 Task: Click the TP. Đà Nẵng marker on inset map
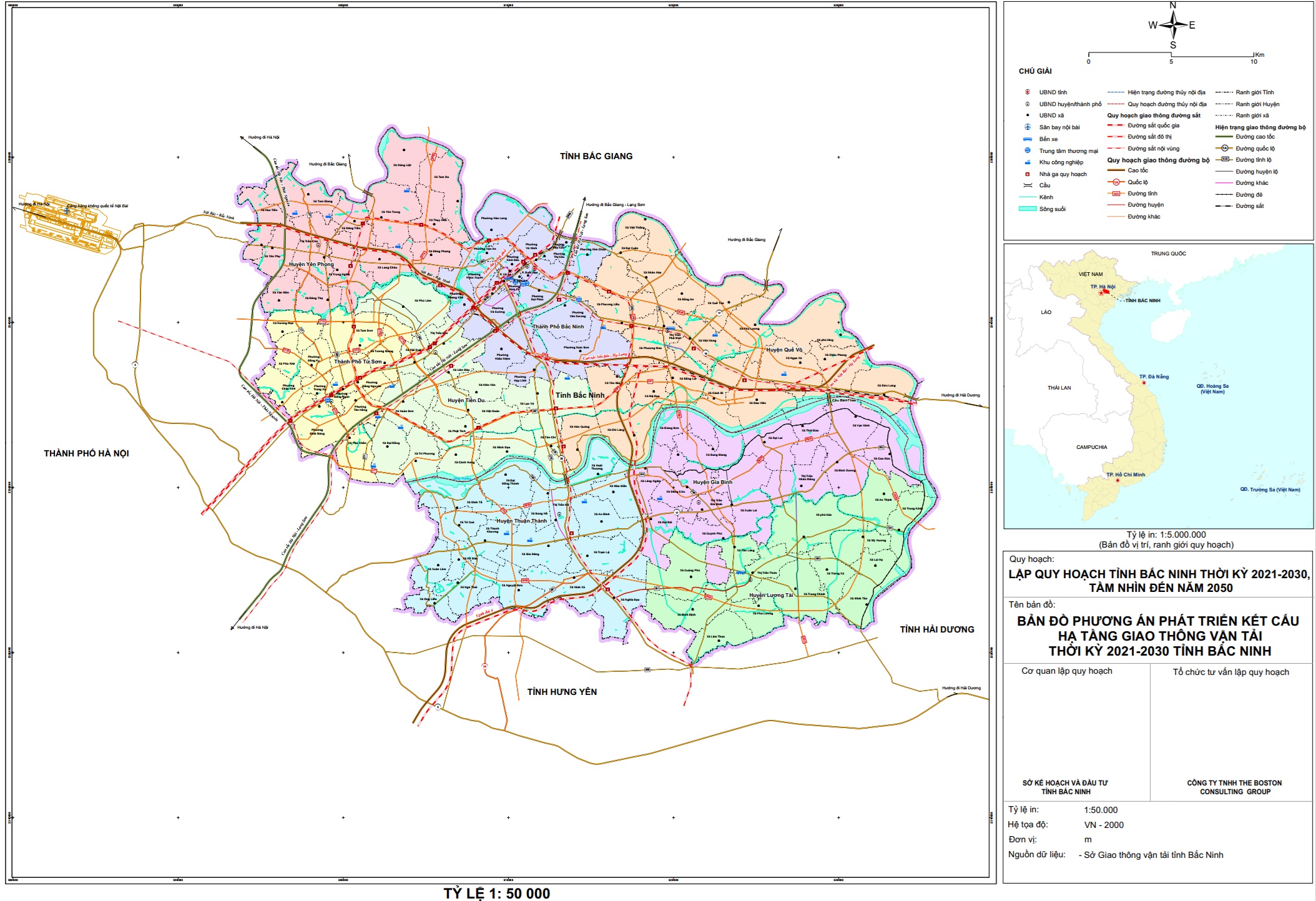(x=1144, y=382)
